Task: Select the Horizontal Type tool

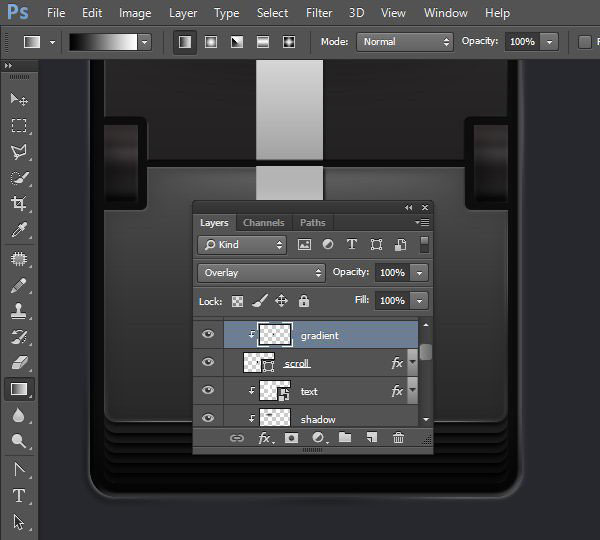Action: tap(19, 495)
